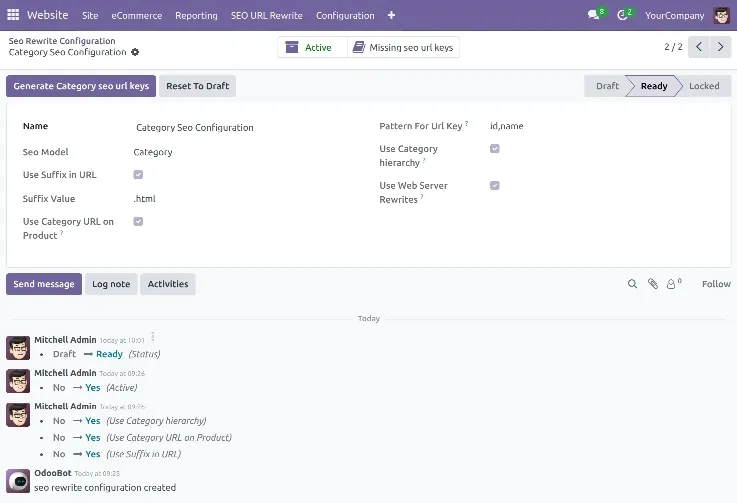Open the apps grid menu icon

[x=13, y=15]
